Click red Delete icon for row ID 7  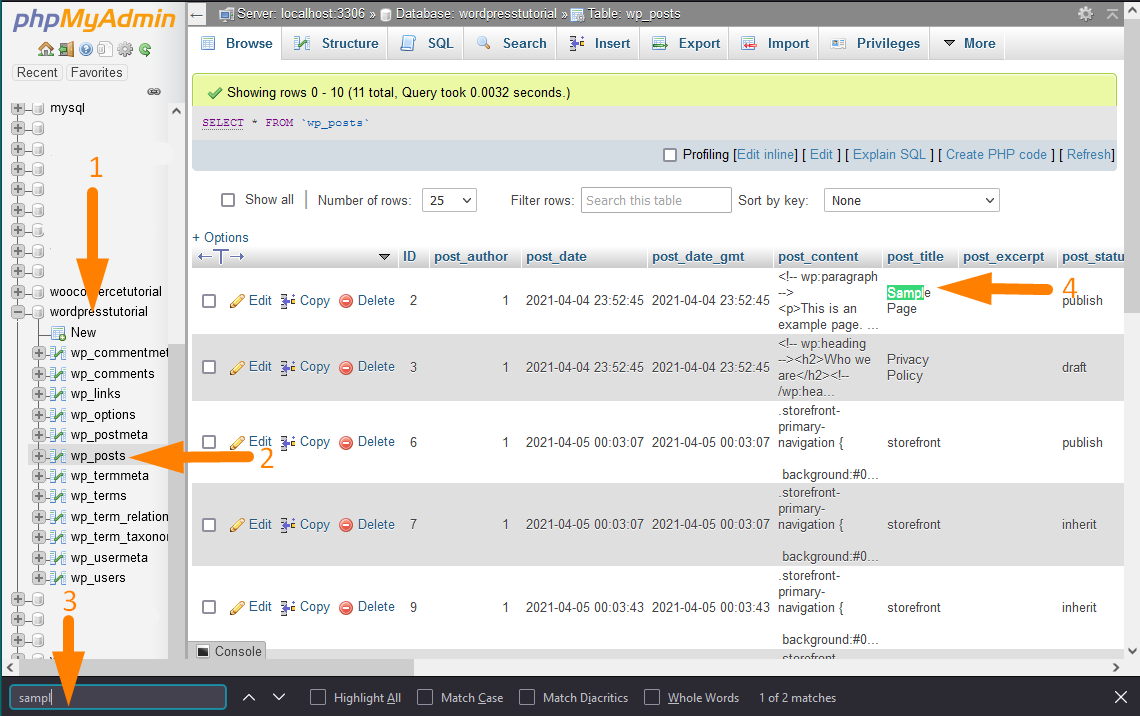pyautogui.click(x=346, y=525)
